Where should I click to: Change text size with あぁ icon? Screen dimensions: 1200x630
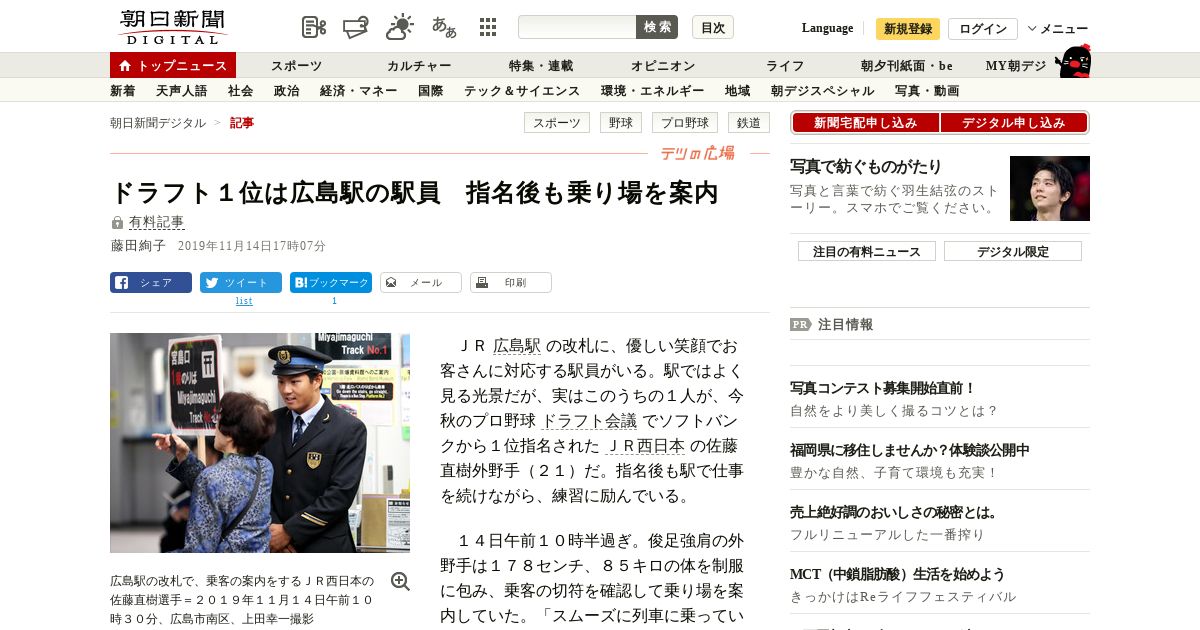coord(444,27)
